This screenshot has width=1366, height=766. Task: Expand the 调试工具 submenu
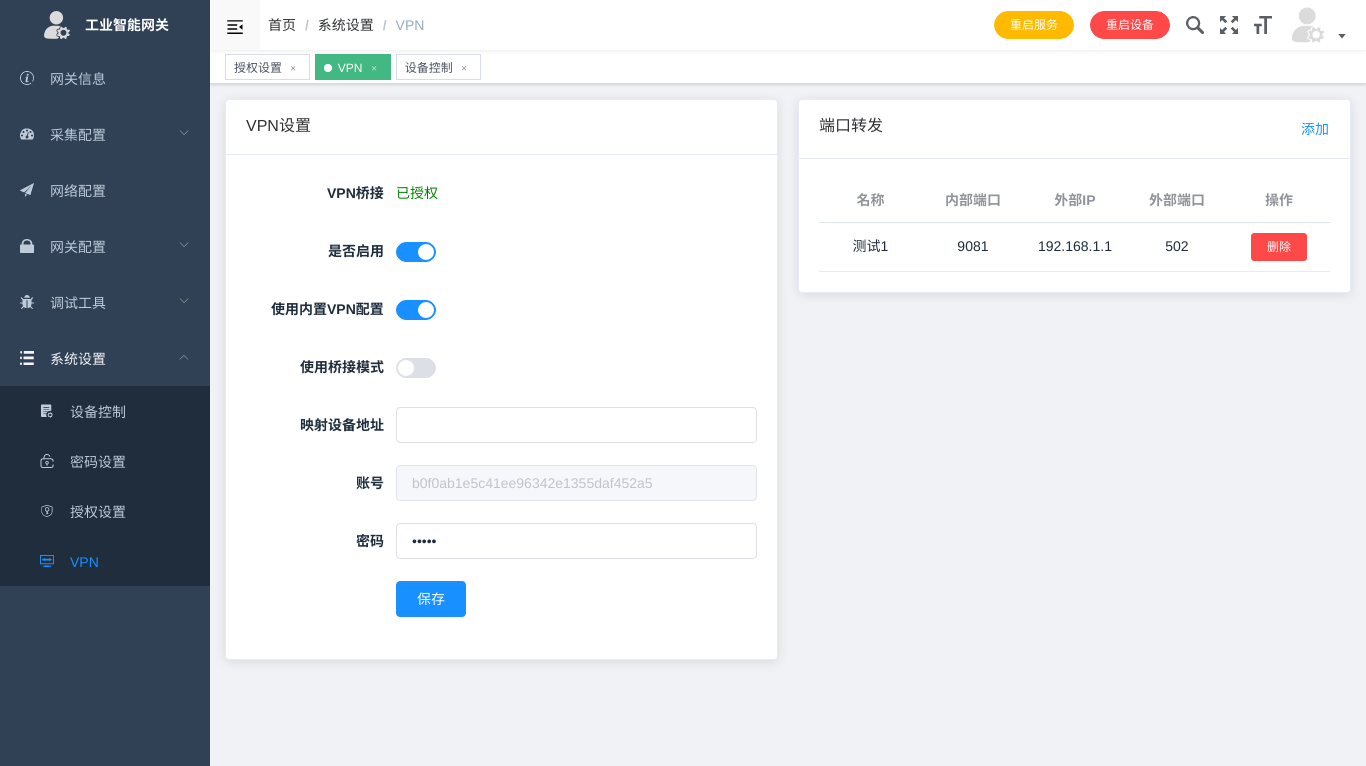coord(105,302)
